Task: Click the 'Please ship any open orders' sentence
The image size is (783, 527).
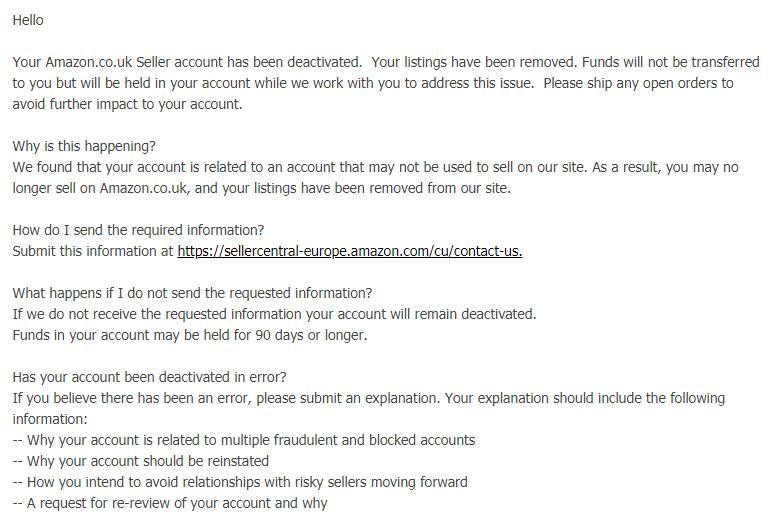Action: pos(638,83)
